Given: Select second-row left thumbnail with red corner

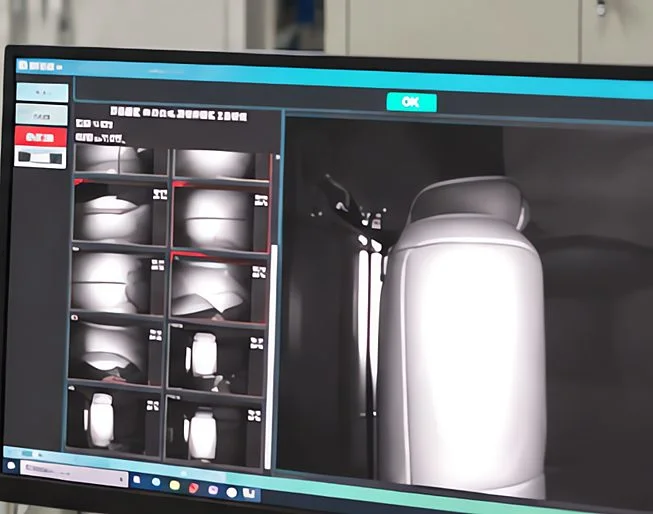Looking at the screenshot, I should click(121, 212).
